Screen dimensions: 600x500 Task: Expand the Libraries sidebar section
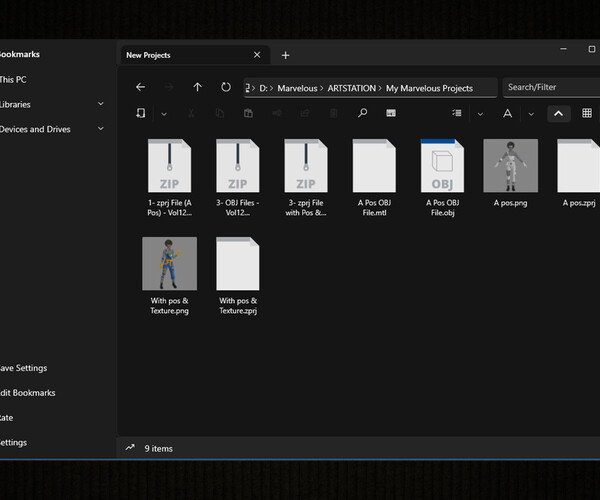[x=101, y=104]
